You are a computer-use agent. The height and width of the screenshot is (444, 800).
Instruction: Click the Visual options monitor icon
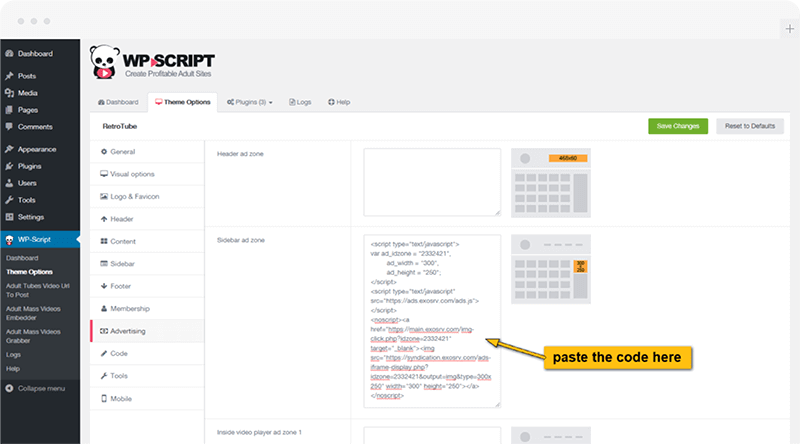click(104, 174)
